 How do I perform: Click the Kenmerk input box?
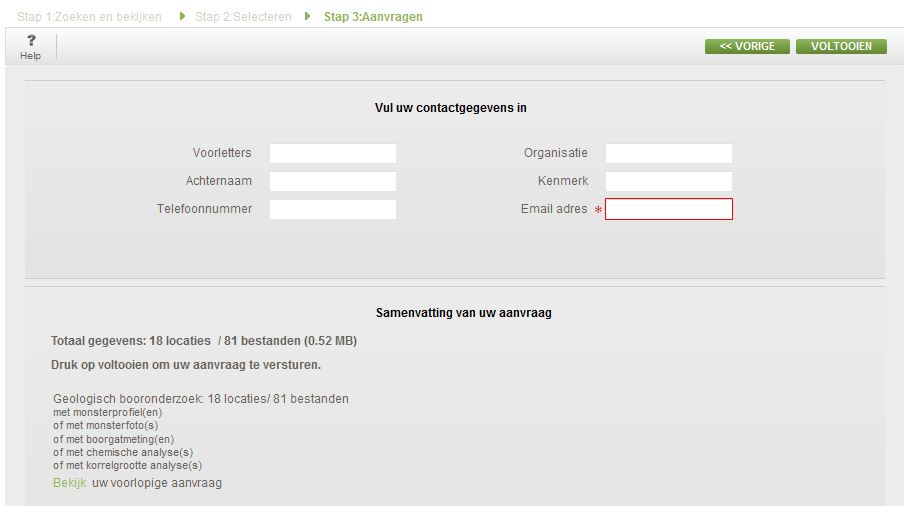[668, 181]
